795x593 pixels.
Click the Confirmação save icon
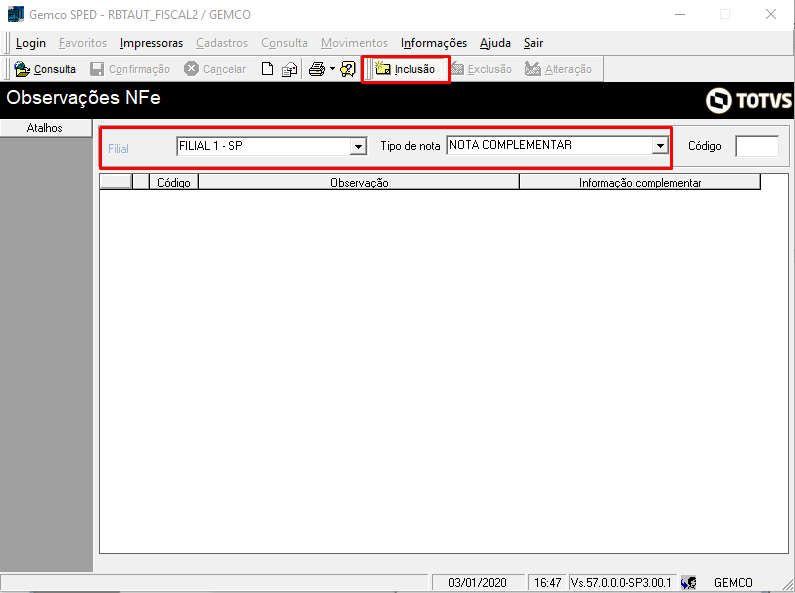pyautogui.click(x=97, y=69)
